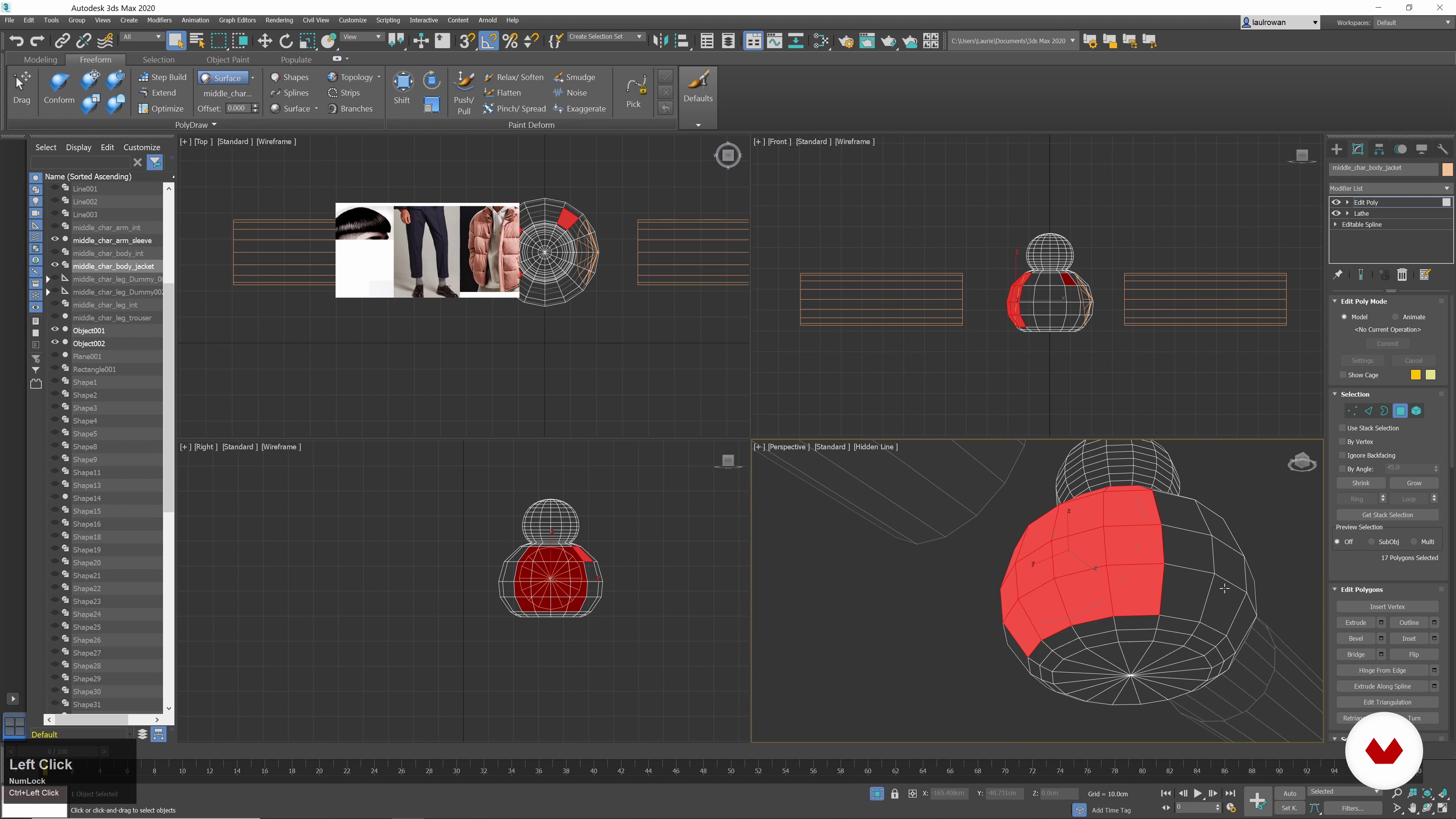Click the Pin Stack icon

1338,275
